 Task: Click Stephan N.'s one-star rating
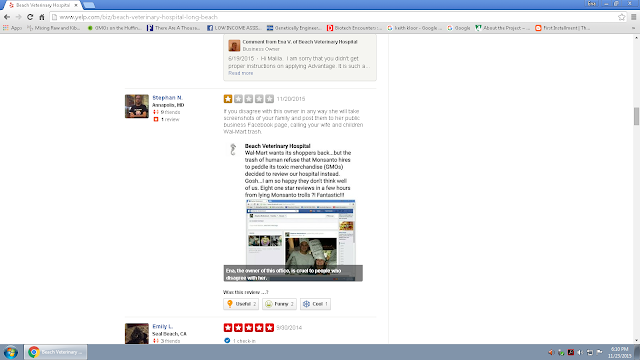point(249,99)
